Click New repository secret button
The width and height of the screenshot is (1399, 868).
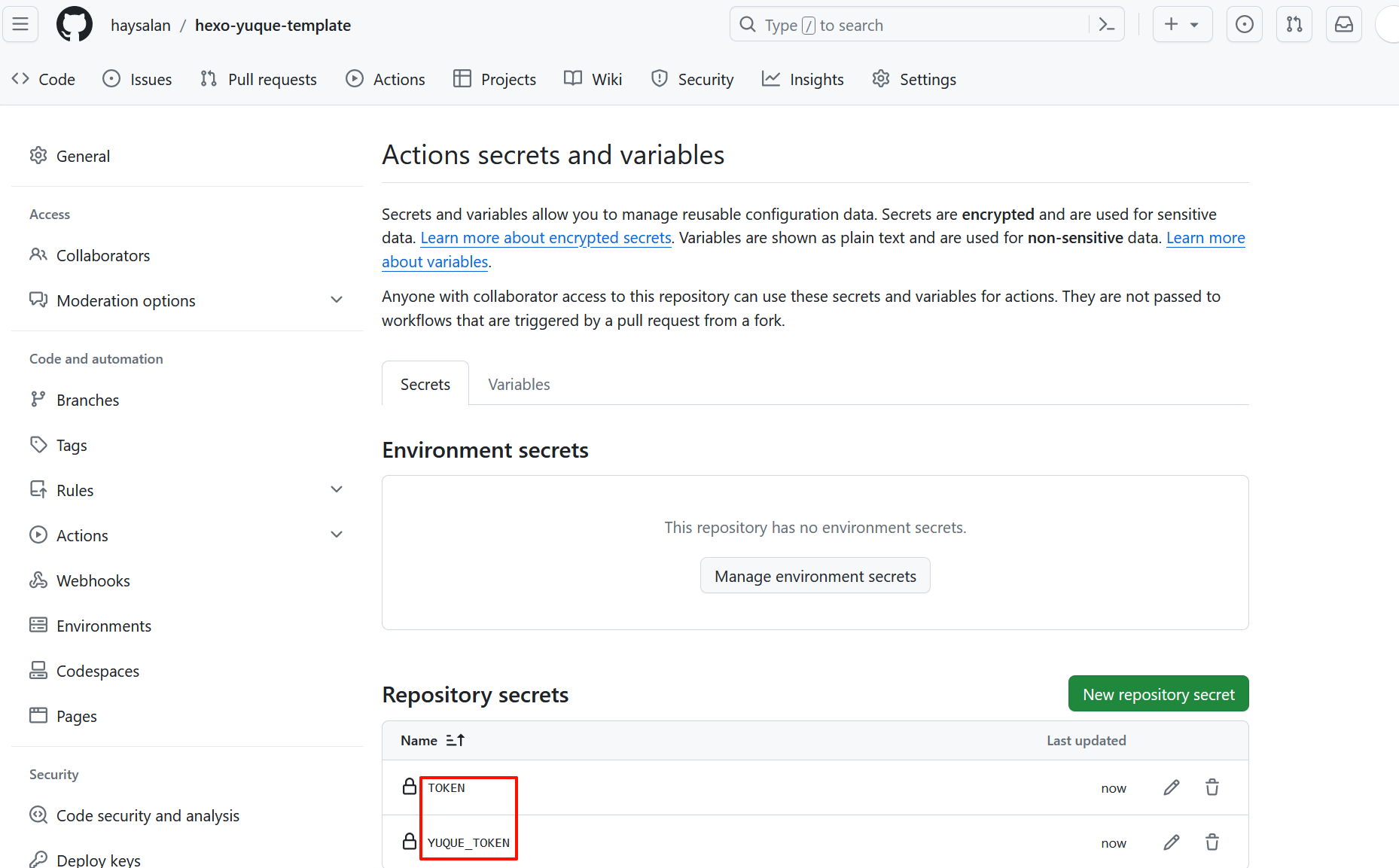[x=1158, y=694]
